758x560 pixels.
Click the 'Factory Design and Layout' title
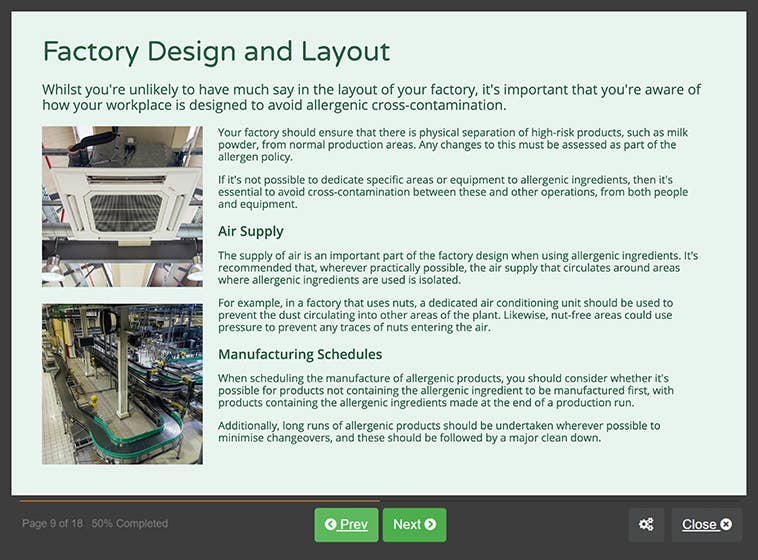[x=216, y=51]
